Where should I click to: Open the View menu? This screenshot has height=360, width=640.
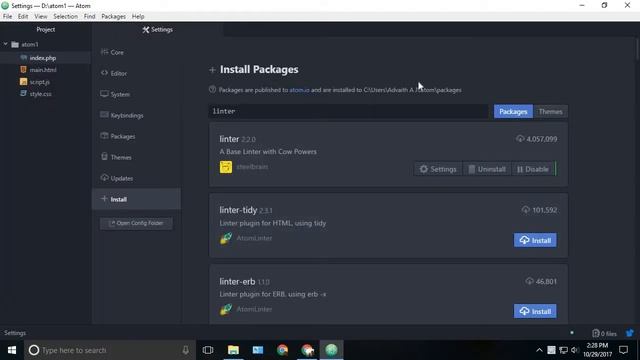41,16
